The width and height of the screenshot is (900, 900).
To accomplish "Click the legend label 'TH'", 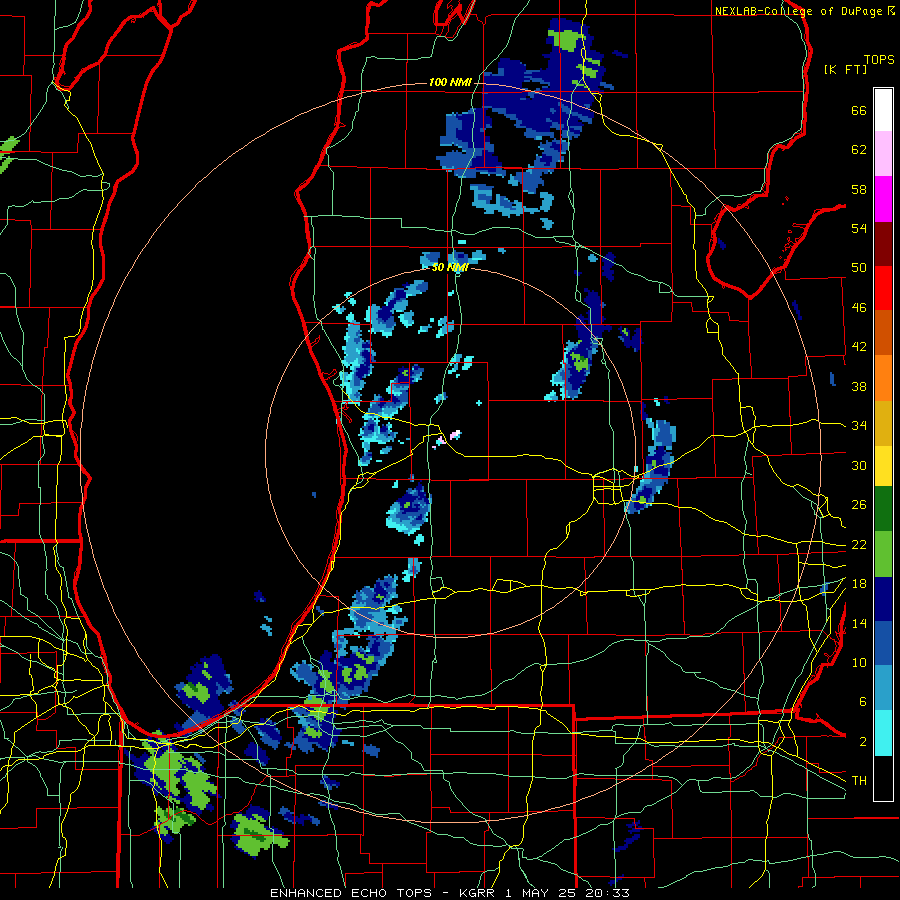I will [859, 781].
